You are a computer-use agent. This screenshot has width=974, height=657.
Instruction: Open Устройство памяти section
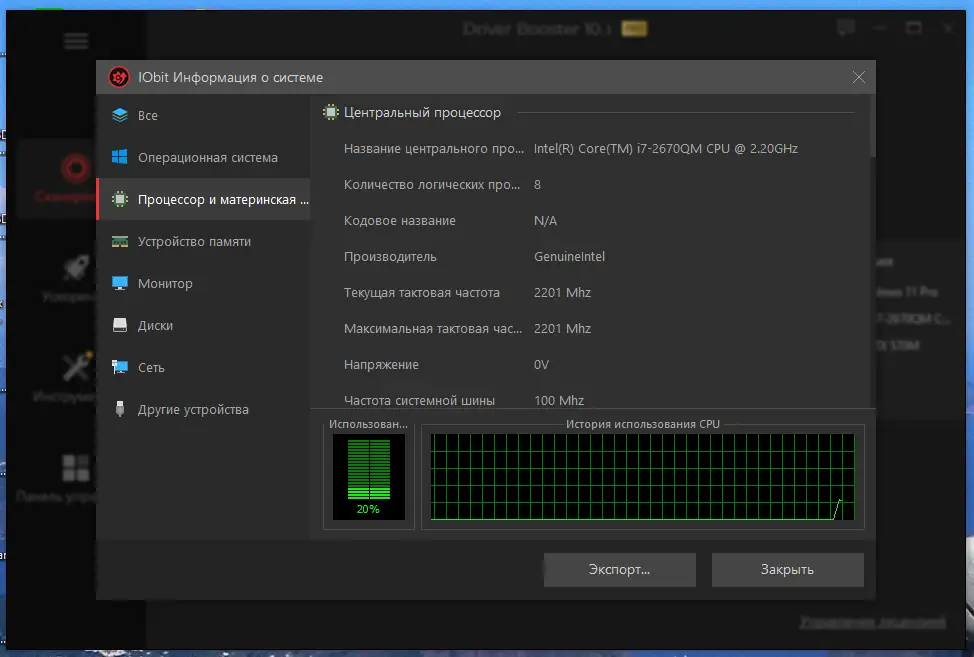(x=203, y=242)
